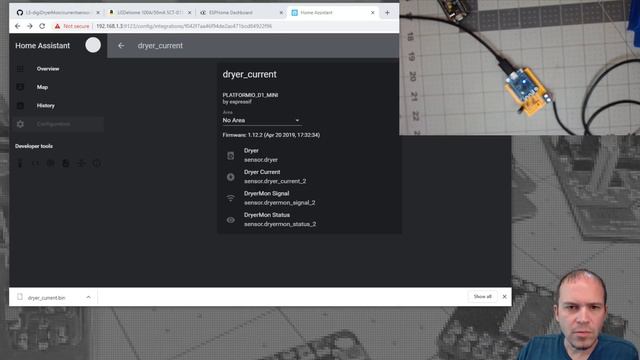
Task: Open History in the sidebar
Action: [57, 106]
